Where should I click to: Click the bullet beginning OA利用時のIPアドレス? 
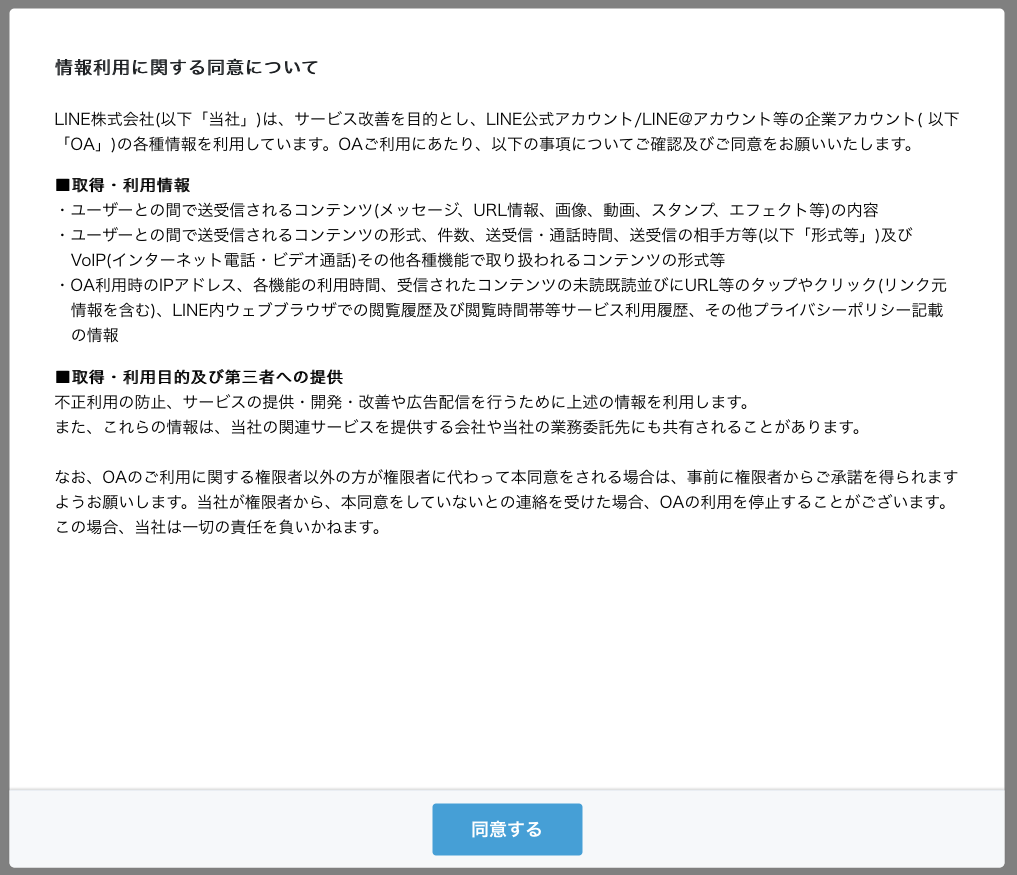click(501, 285)
